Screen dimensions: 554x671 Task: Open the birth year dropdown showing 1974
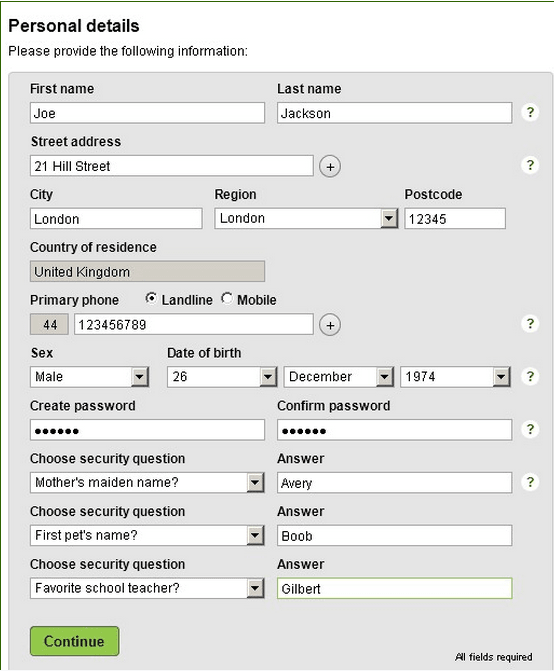455,377
